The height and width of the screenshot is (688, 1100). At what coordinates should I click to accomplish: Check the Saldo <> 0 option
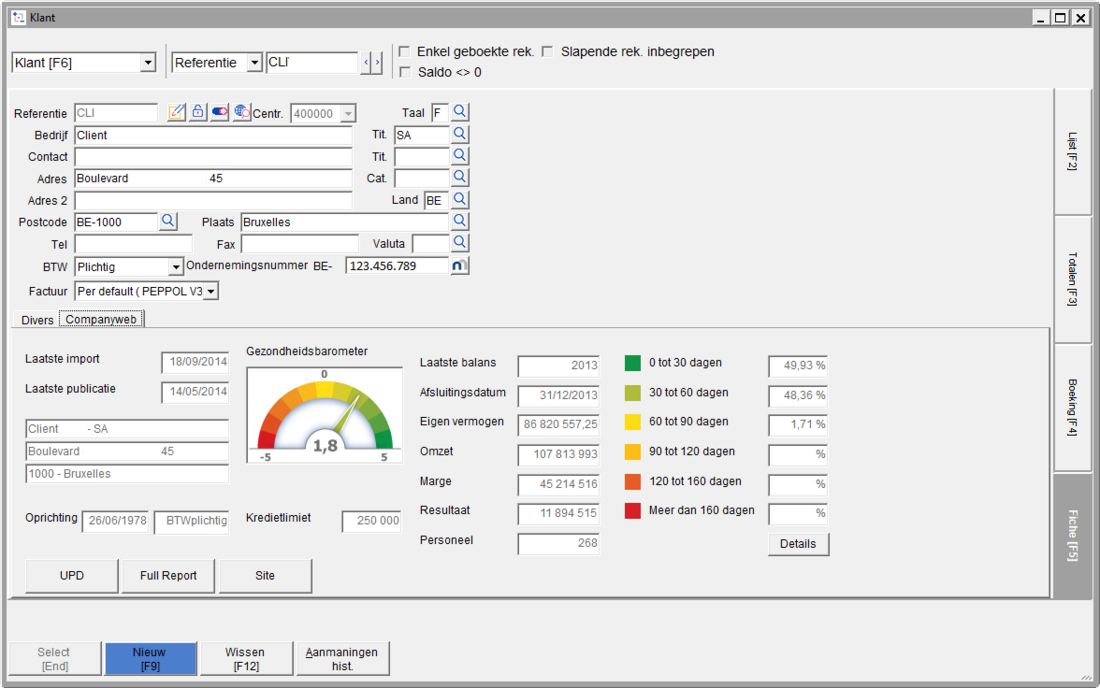404,72
